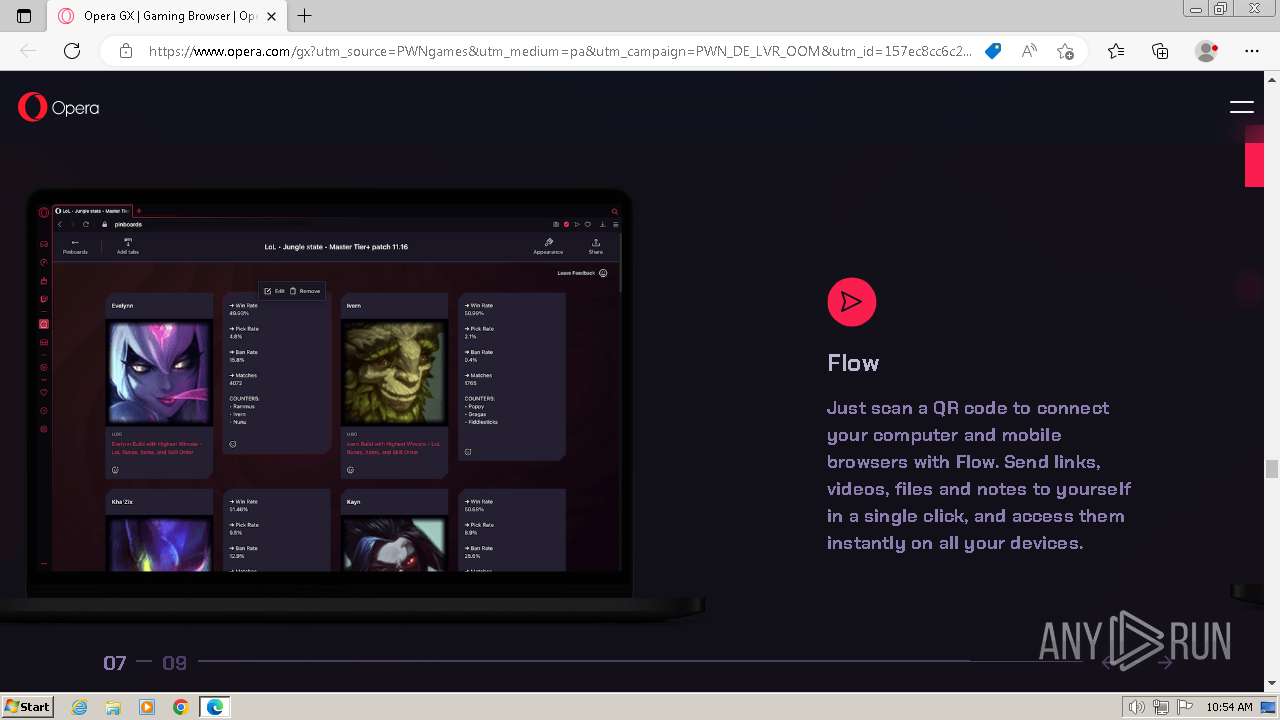Select the Opera GX Gaming Browser tab
The image size is (1280, 720).
(x=167, y=16)
